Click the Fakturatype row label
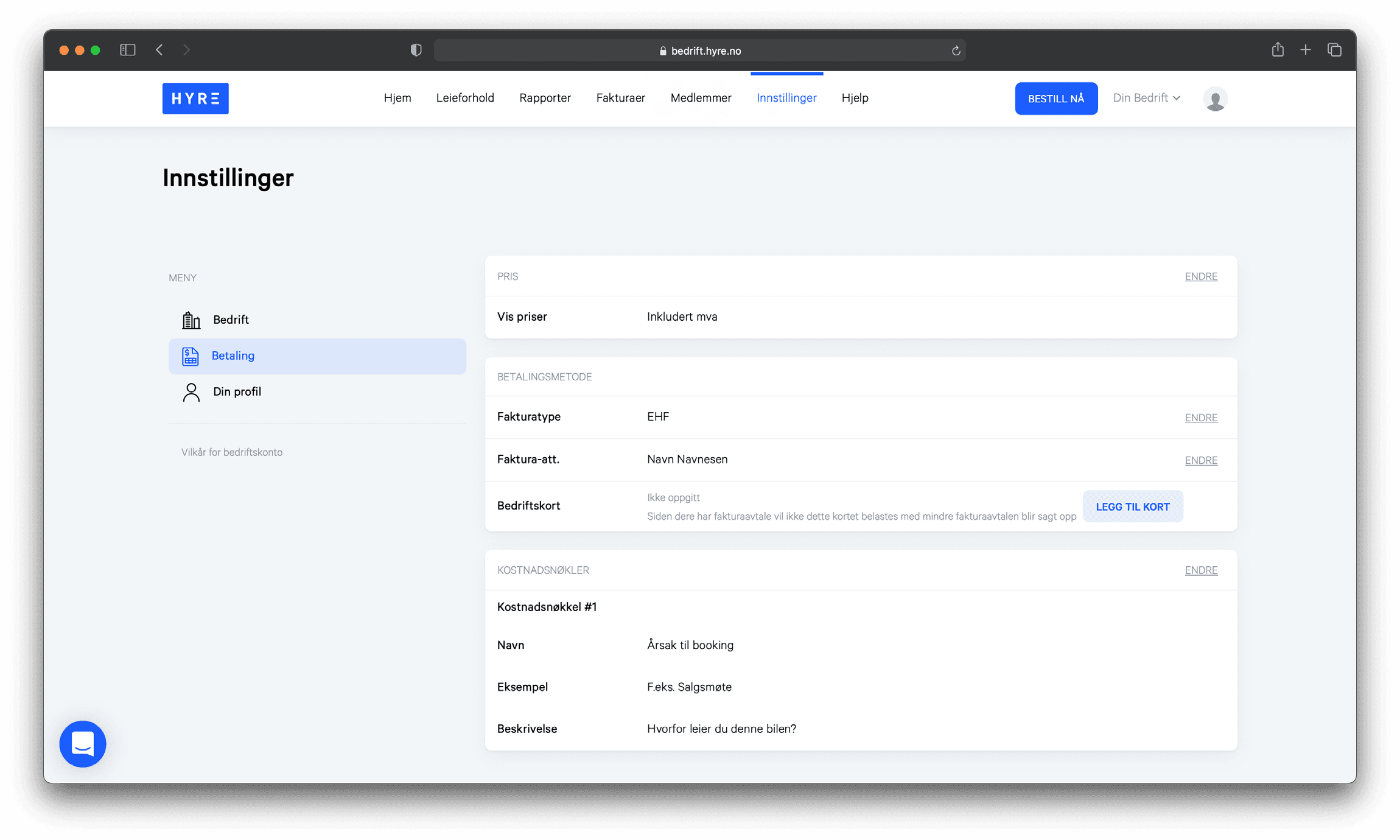This screenshot has height=840, width=1400. (x=528, y=417)
